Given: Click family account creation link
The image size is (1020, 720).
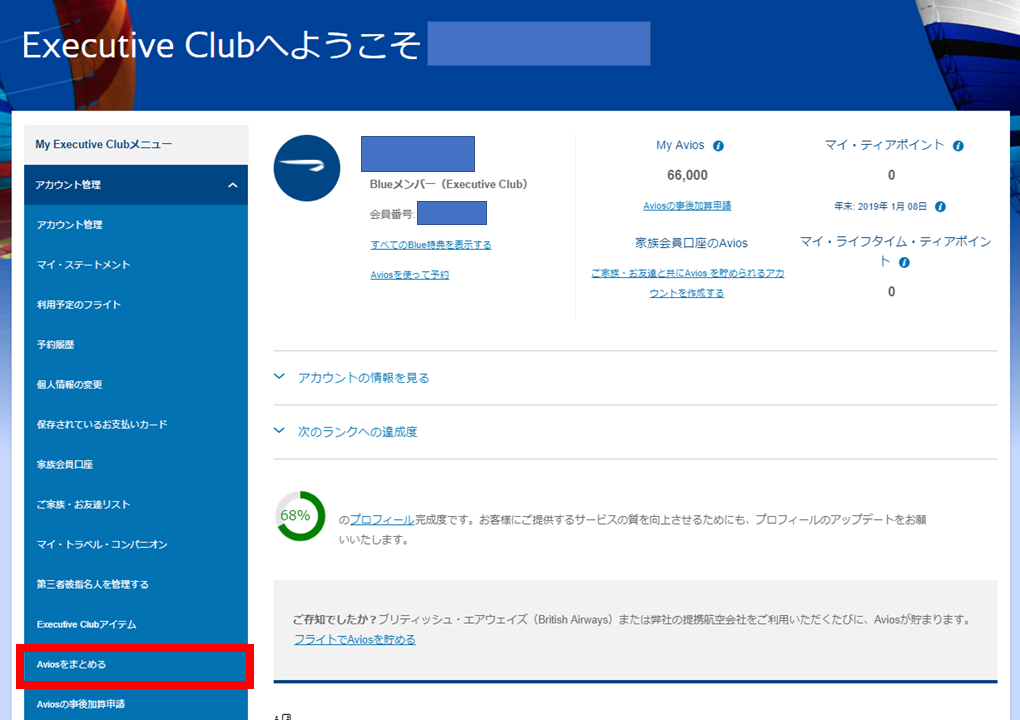Looking at the screenshot, I should [x=687, y=283].
